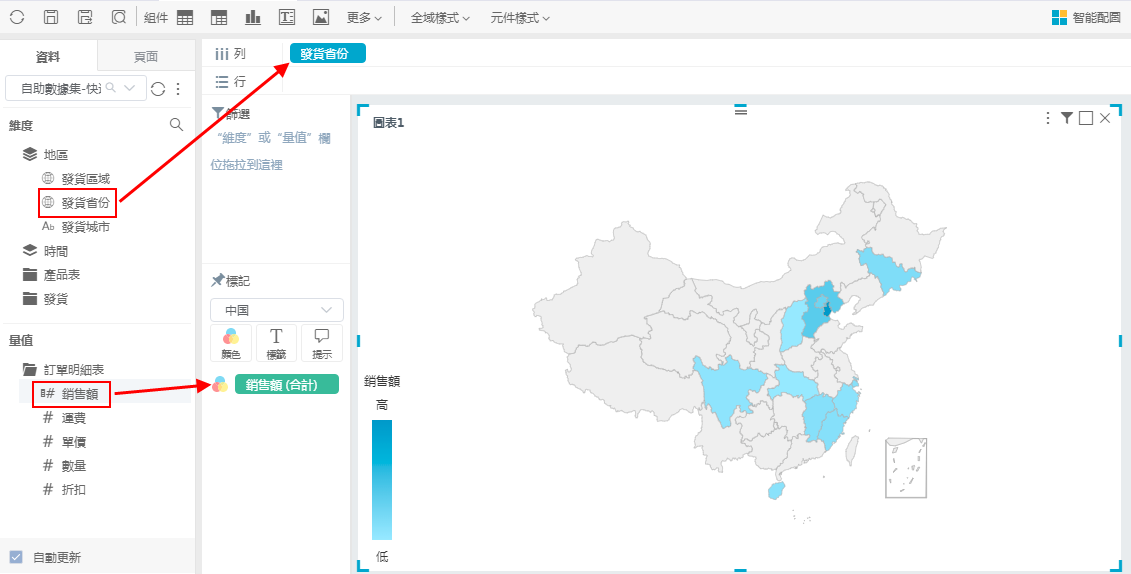Viewport: 1131px width, 574px height.
Task: Switch to the 資料 tab
Action: [48, 56]
